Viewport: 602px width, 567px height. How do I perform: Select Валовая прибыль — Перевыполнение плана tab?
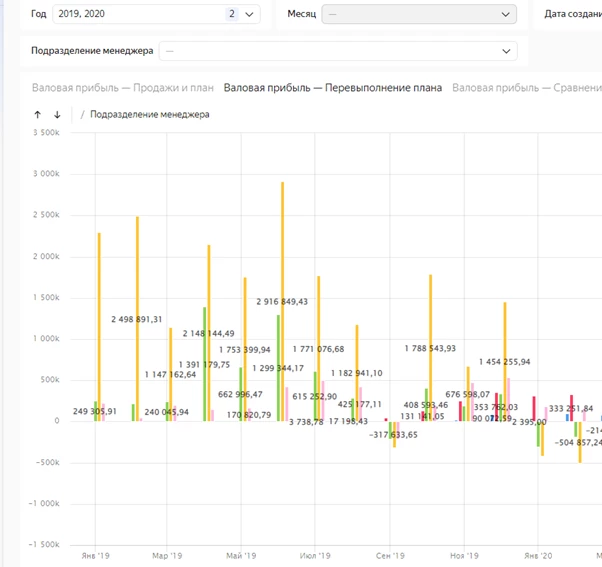(332, 88)
